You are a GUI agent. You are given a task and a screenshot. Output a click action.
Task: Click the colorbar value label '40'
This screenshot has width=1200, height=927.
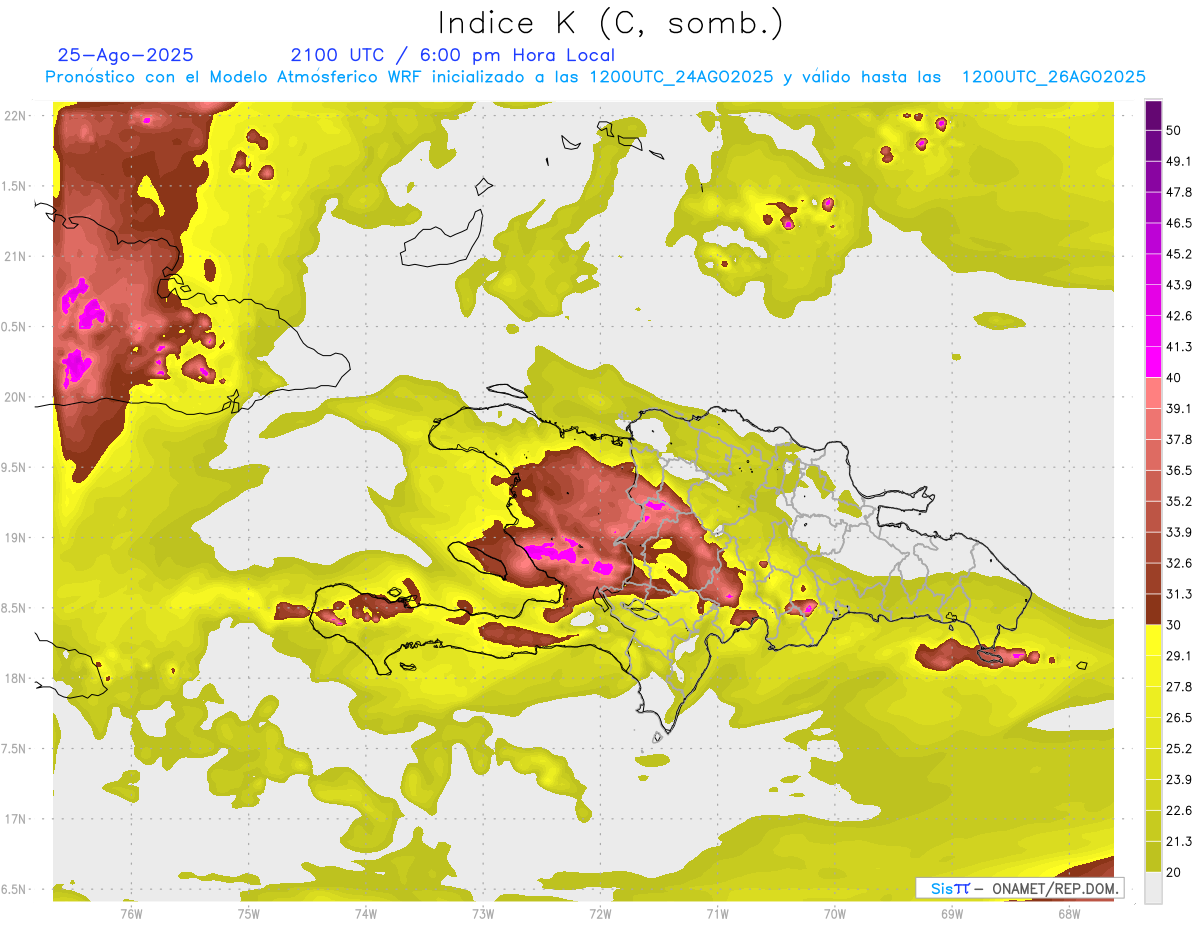1175,378
